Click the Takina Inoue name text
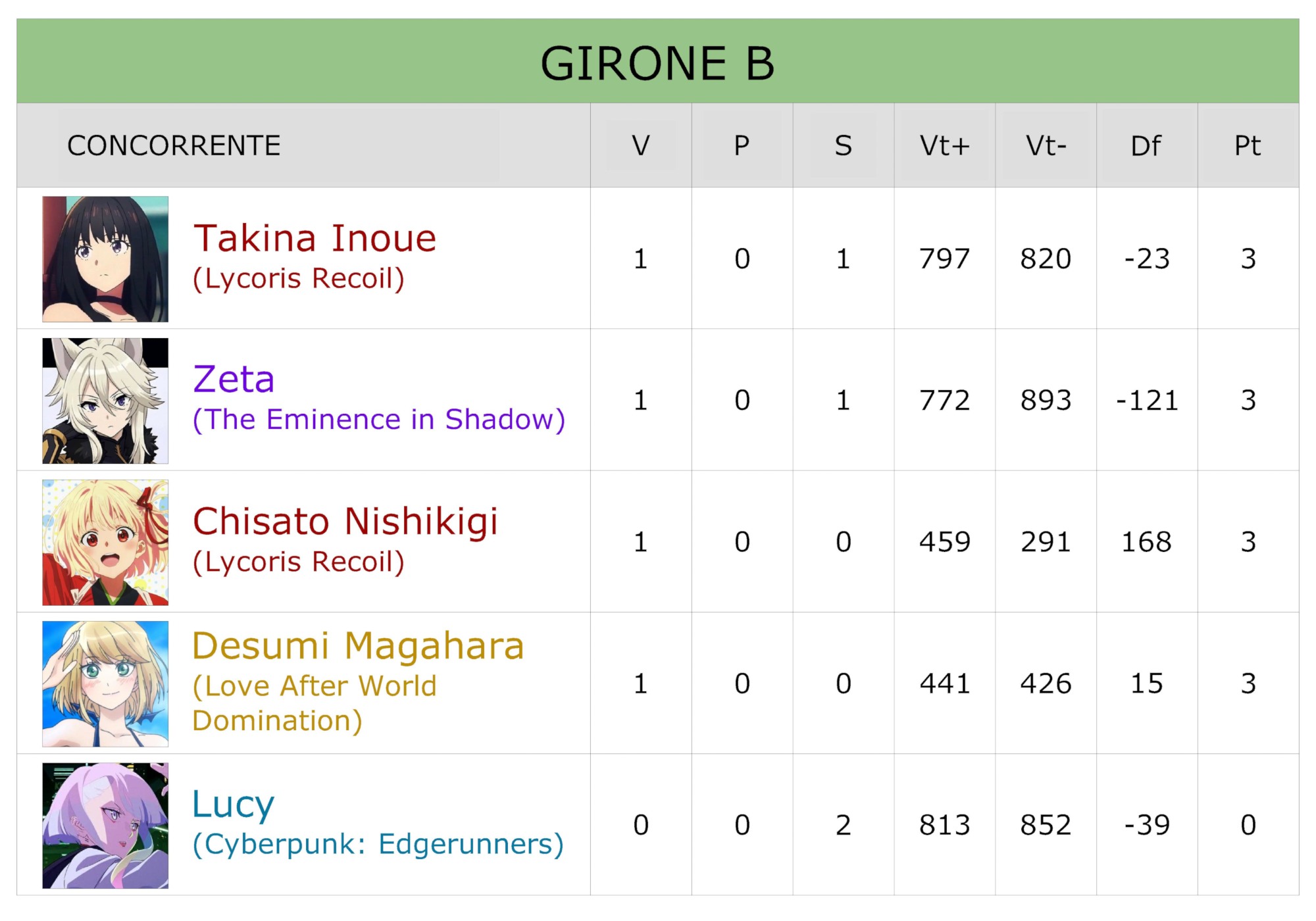 [315, 238]
